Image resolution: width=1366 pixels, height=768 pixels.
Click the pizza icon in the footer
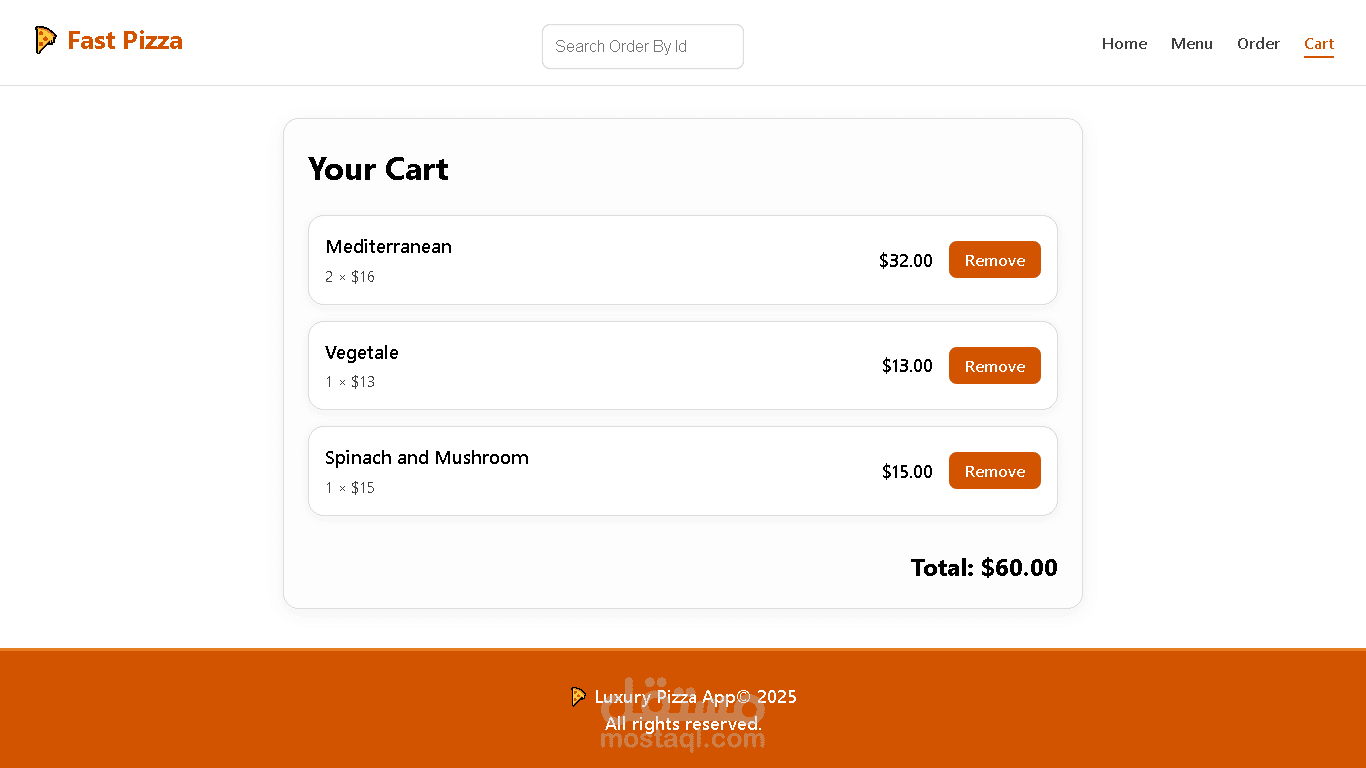[x=578, y=697]
